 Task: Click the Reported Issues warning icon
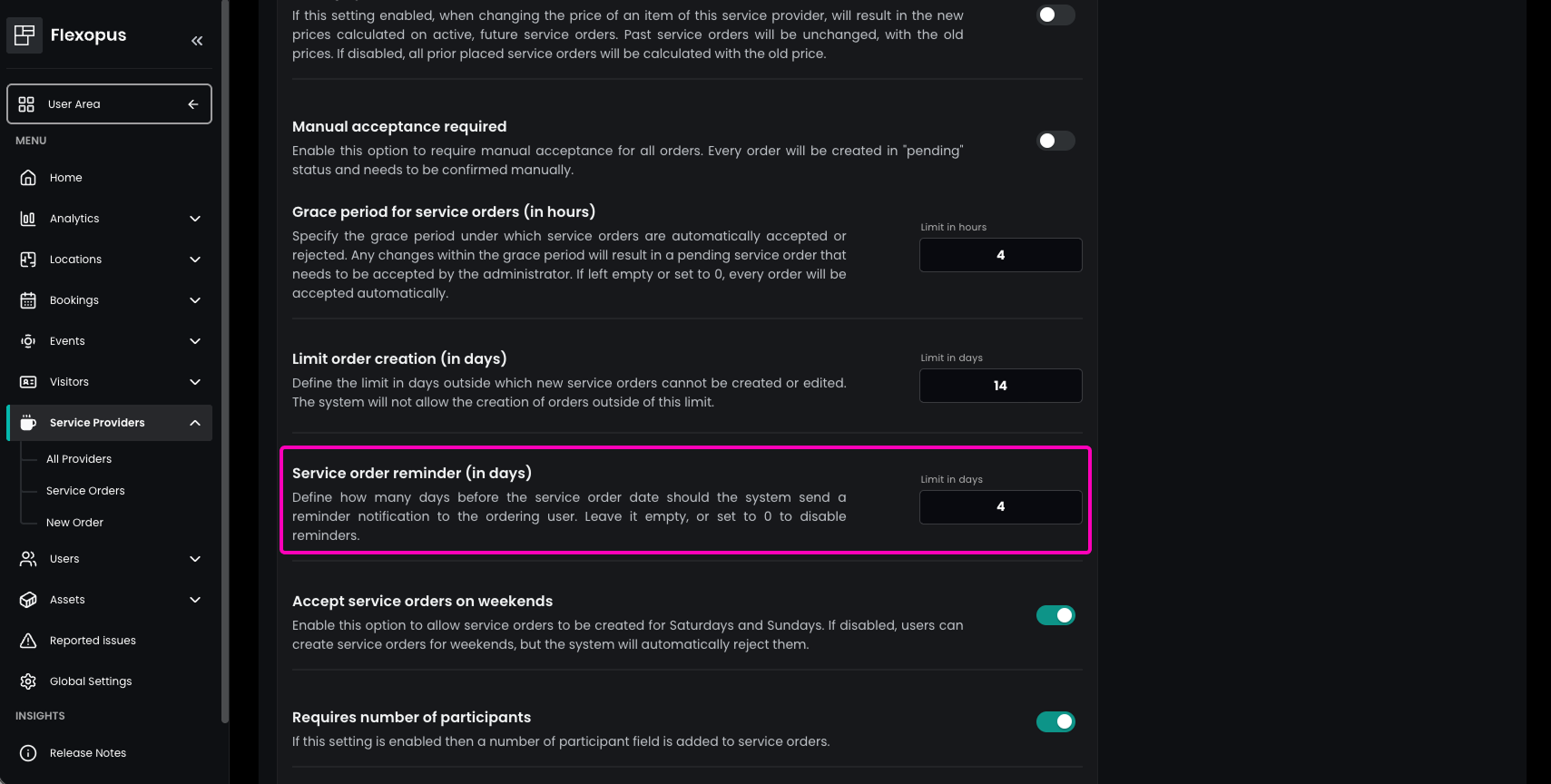28,641
